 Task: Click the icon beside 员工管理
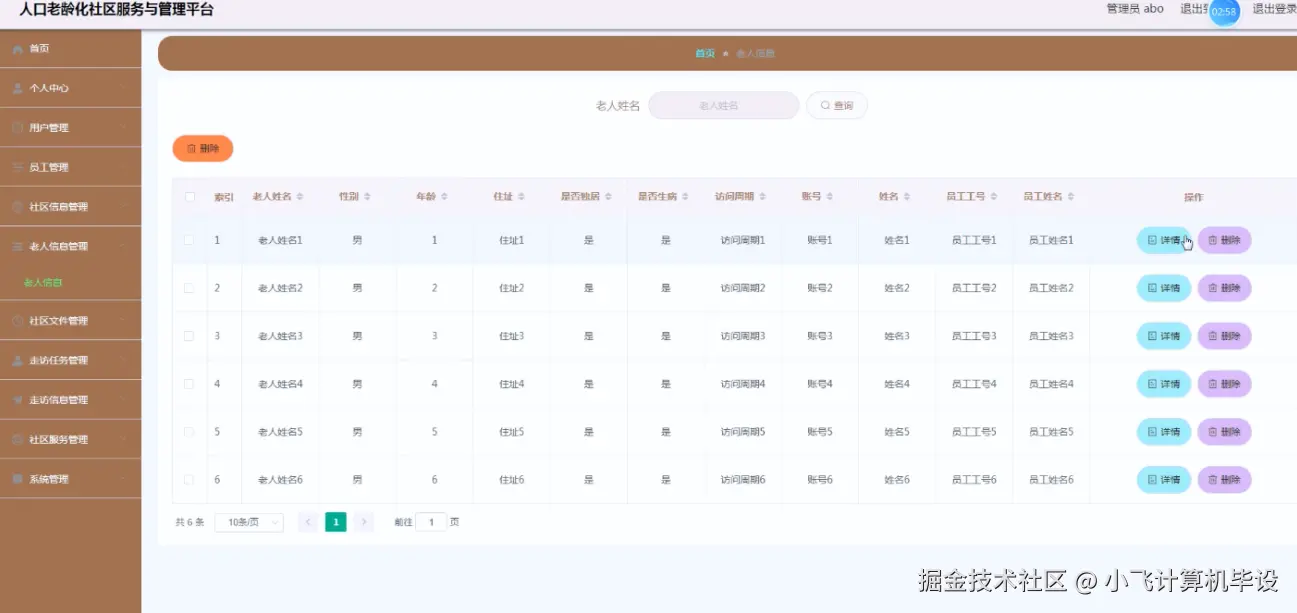click(x=18, y=168)
